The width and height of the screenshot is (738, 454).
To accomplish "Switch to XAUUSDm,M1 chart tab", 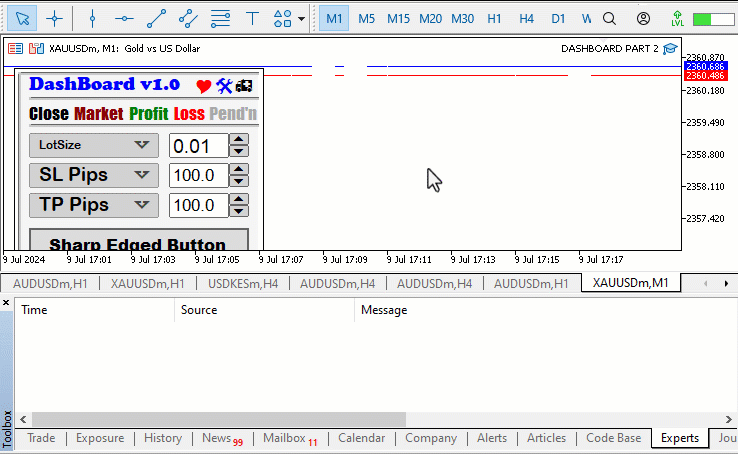I will pyautogui.click(x=631, y=283).
